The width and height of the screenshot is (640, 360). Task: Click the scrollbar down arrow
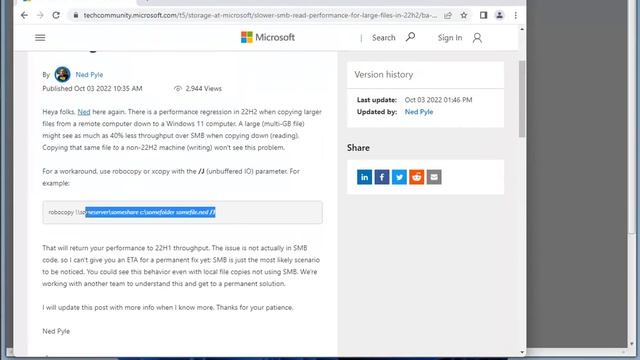tap(522, 352)
